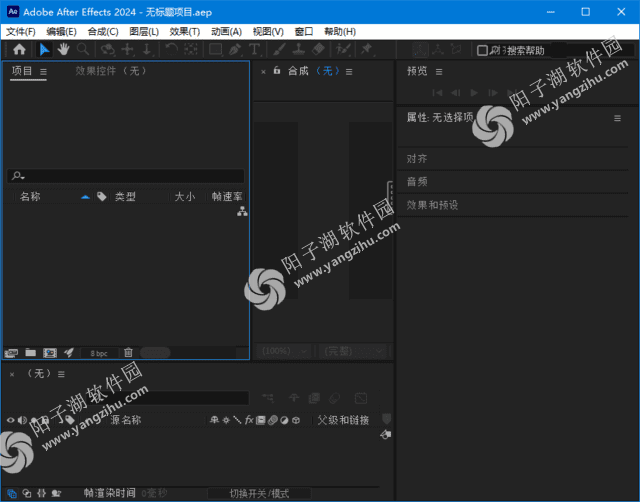Create a new composition icon
Screen dimensions: 640x502
click(50, 353)
